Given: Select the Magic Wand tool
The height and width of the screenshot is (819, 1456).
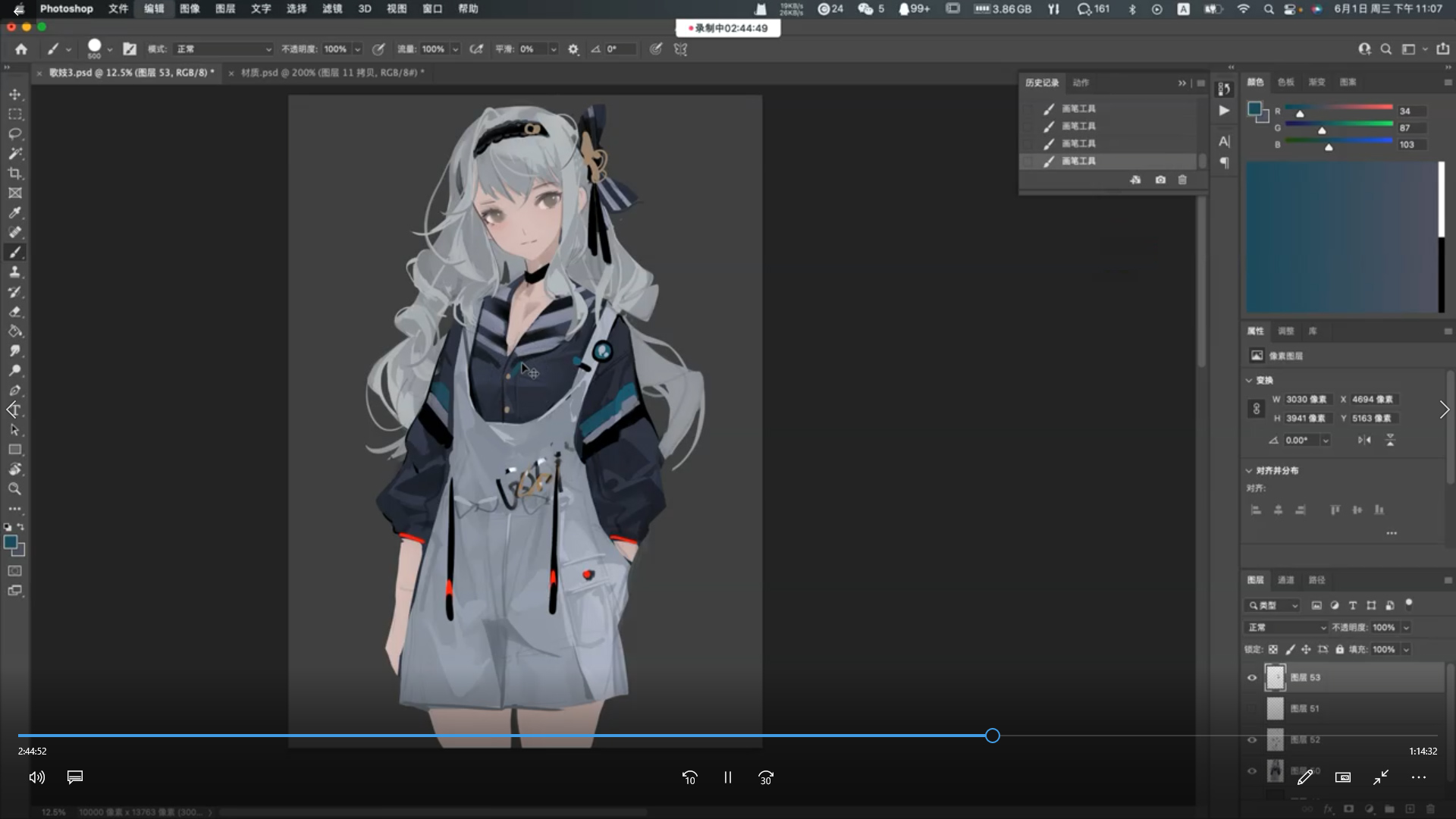Looking at the screenshot, I should (x=14, y=154).
